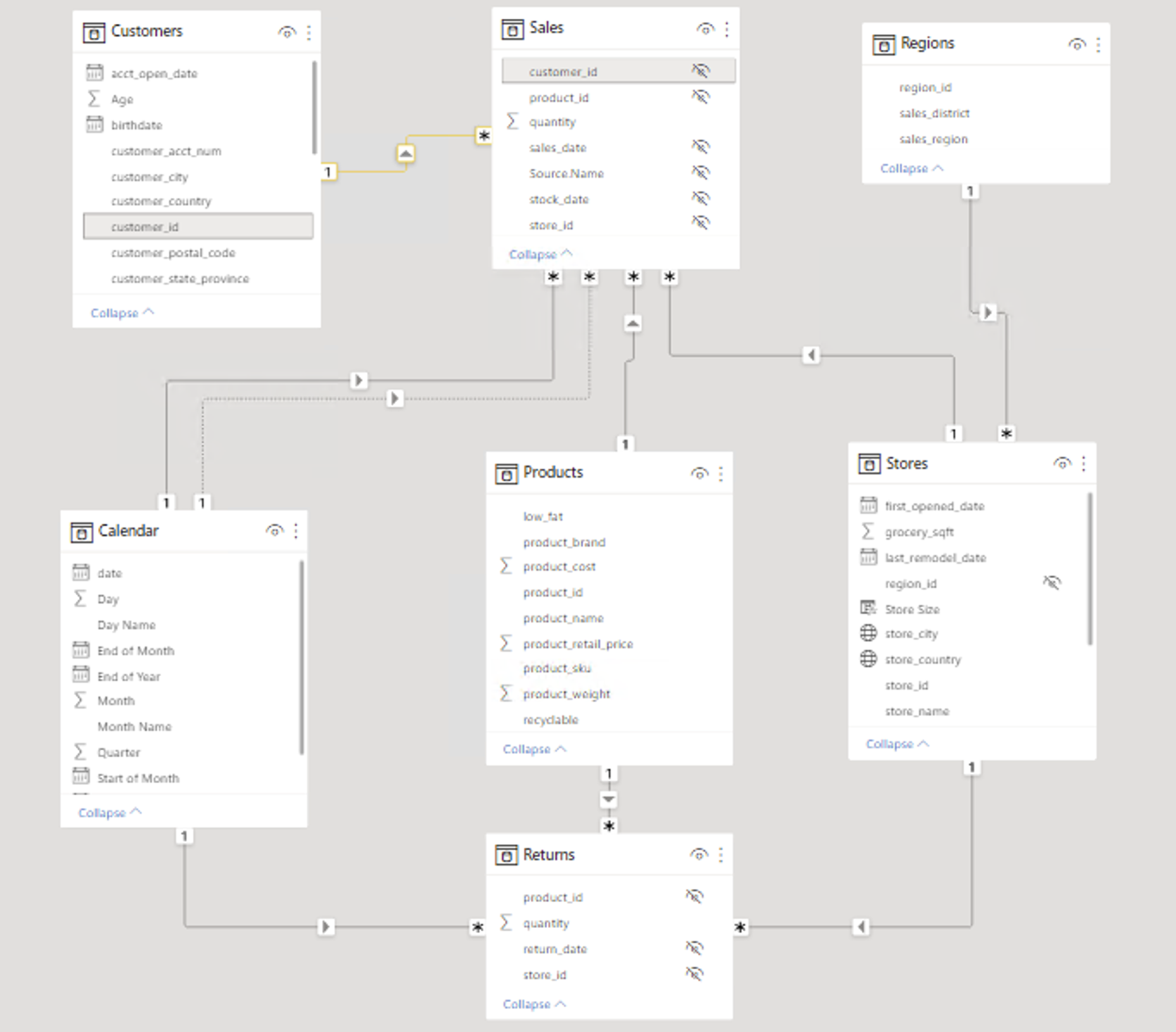Select Calendar-to-Returns relationship filter arrow
1176x1032 pixels.
coord(325,927)
